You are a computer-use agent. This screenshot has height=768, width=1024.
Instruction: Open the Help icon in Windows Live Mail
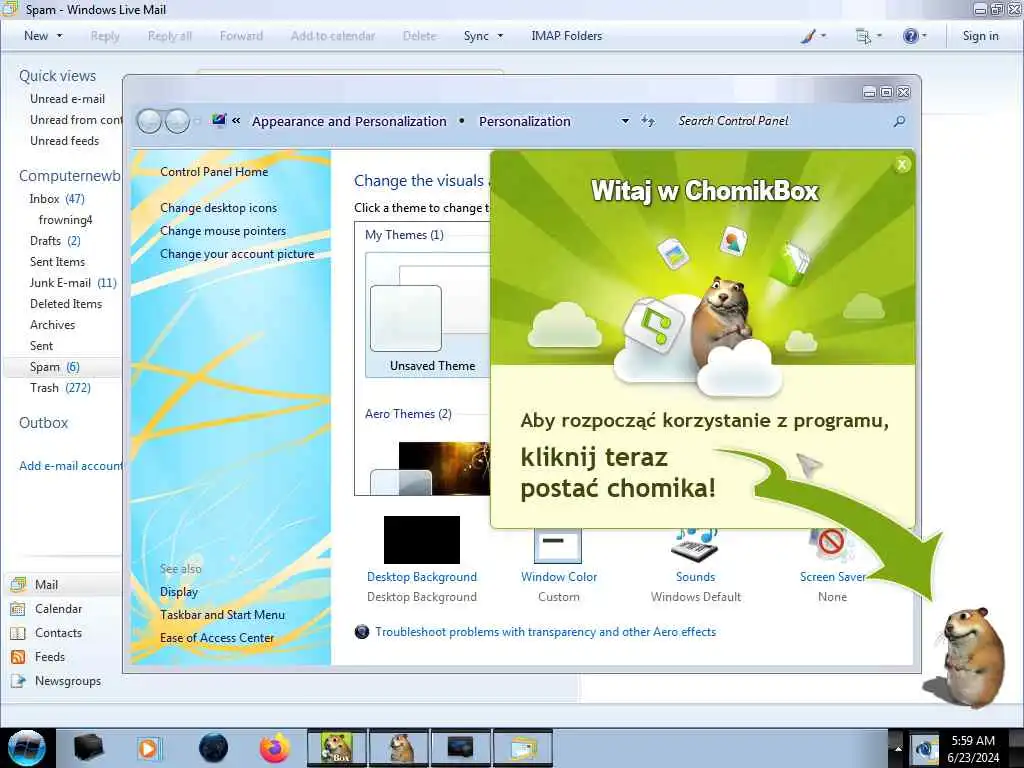click(910, 36)
